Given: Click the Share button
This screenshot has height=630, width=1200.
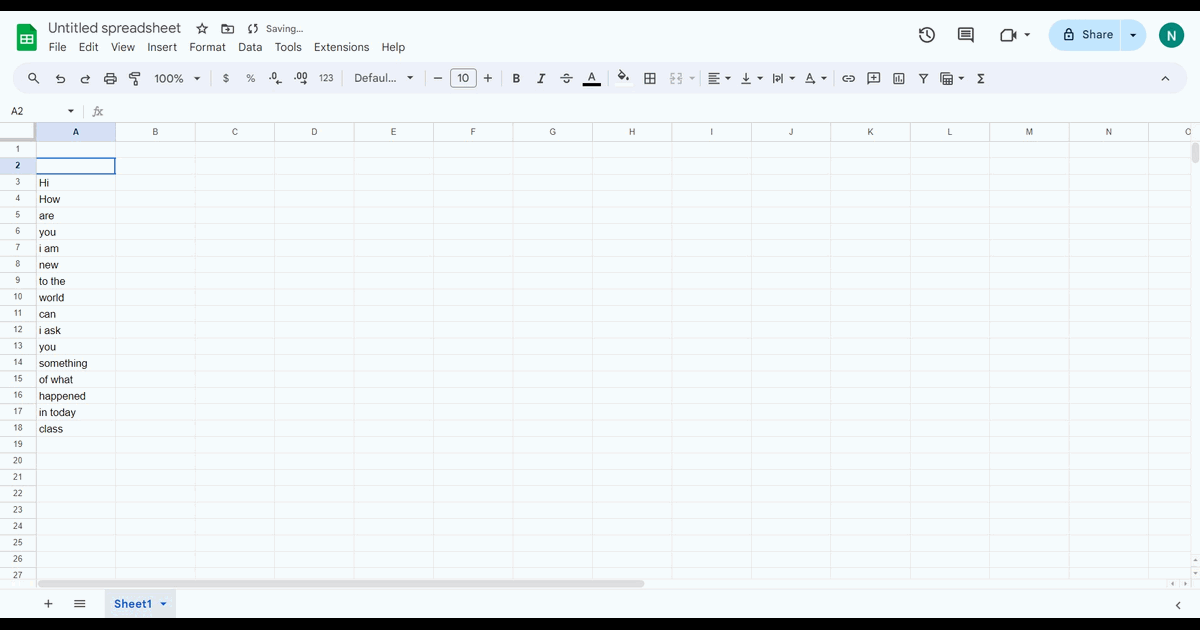Looking at the screenshot, I should point(1086,34).
